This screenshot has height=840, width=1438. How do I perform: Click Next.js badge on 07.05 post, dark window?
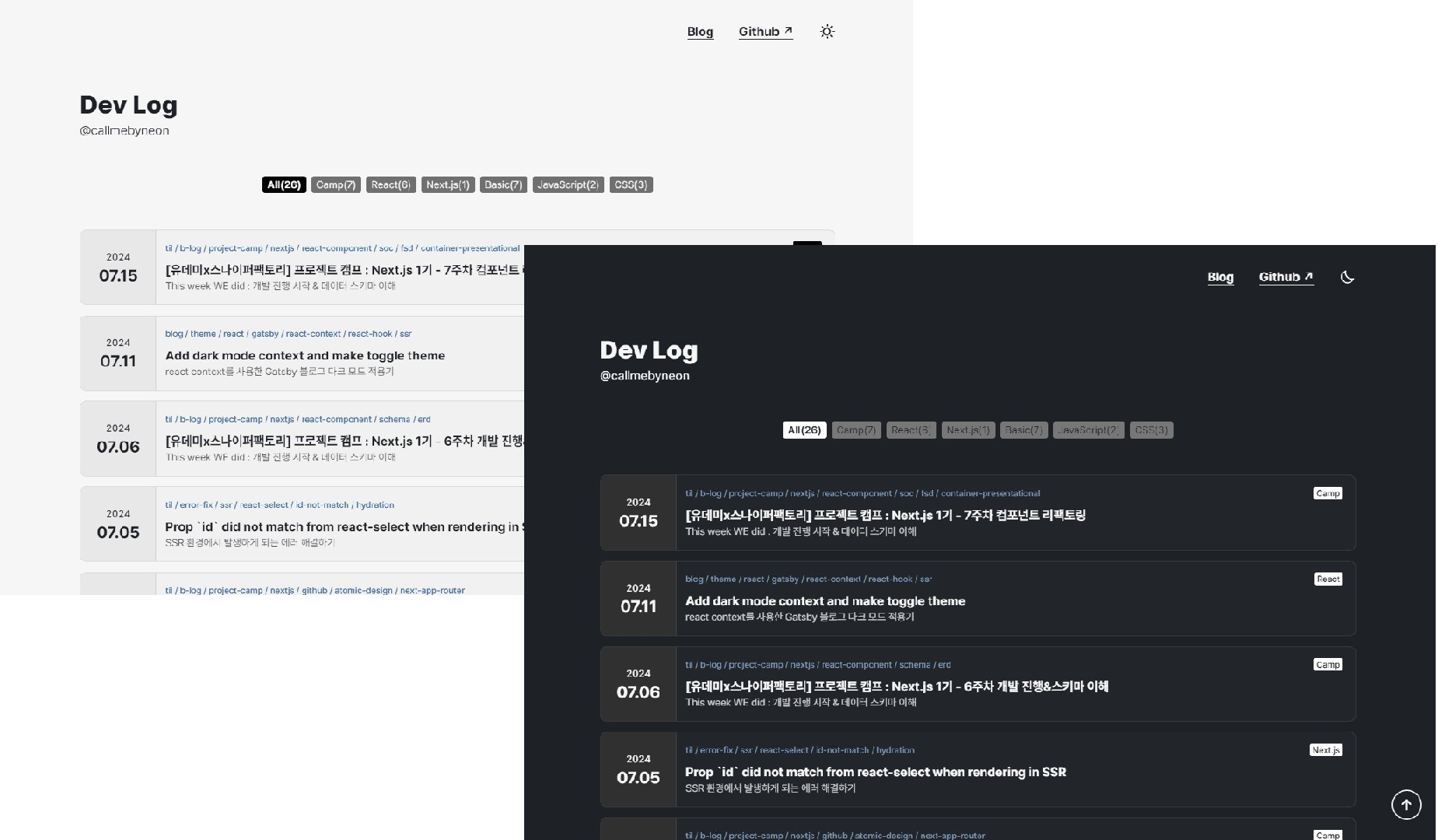pos(1325,750)
